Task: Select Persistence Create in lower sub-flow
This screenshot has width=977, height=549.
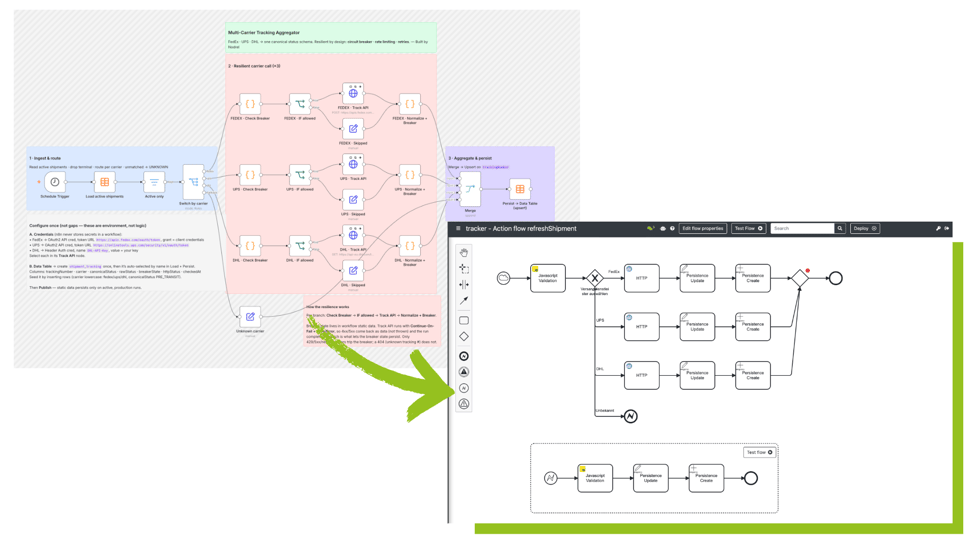Action: point(706,478)
